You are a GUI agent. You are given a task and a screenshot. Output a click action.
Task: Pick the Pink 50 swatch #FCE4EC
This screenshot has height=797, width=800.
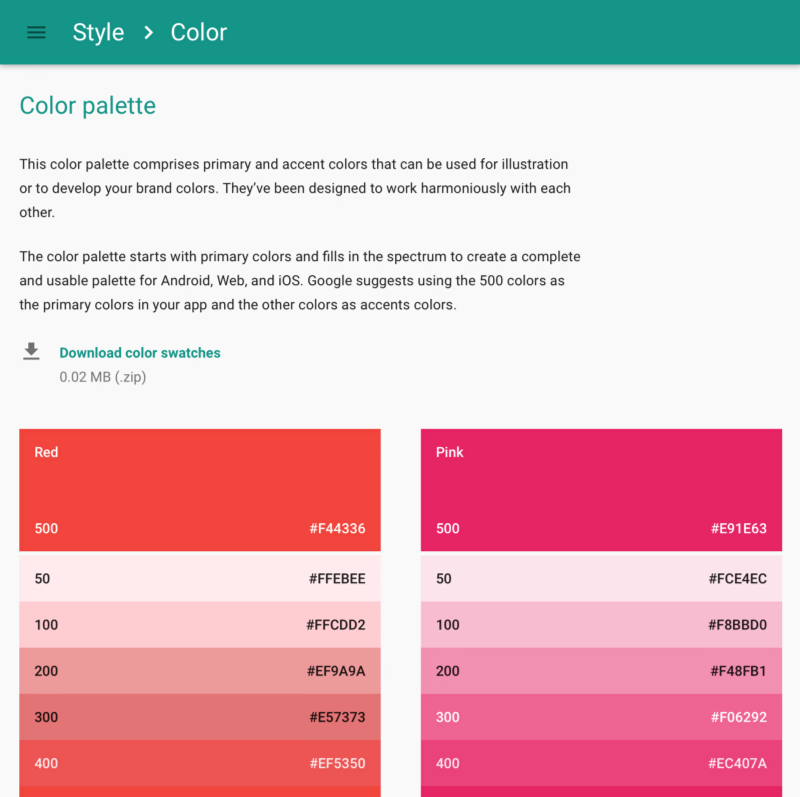[x=601, y=579]
